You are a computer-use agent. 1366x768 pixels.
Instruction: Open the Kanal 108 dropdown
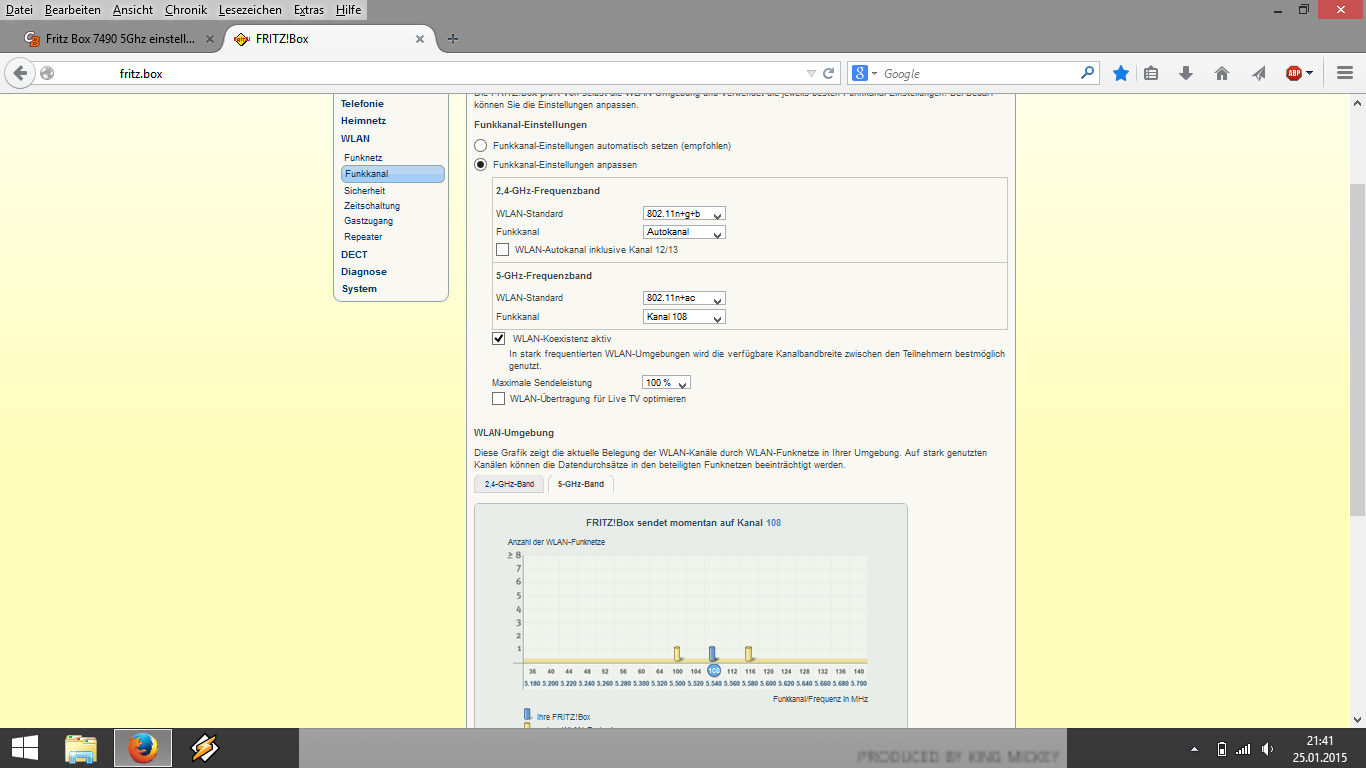684,317
